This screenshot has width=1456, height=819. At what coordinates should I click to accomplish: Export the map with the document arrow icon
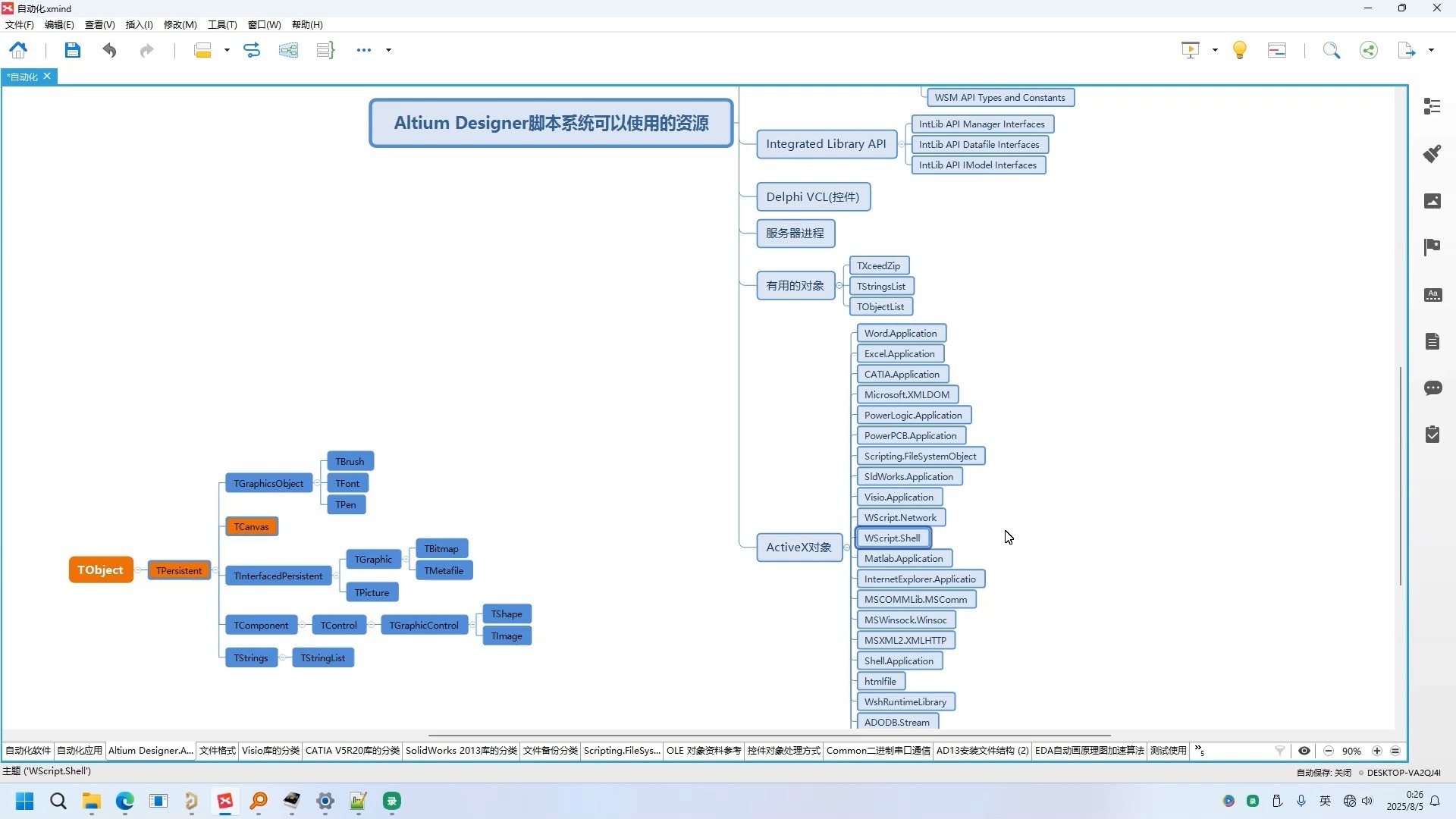click(x=1407, y=50)
